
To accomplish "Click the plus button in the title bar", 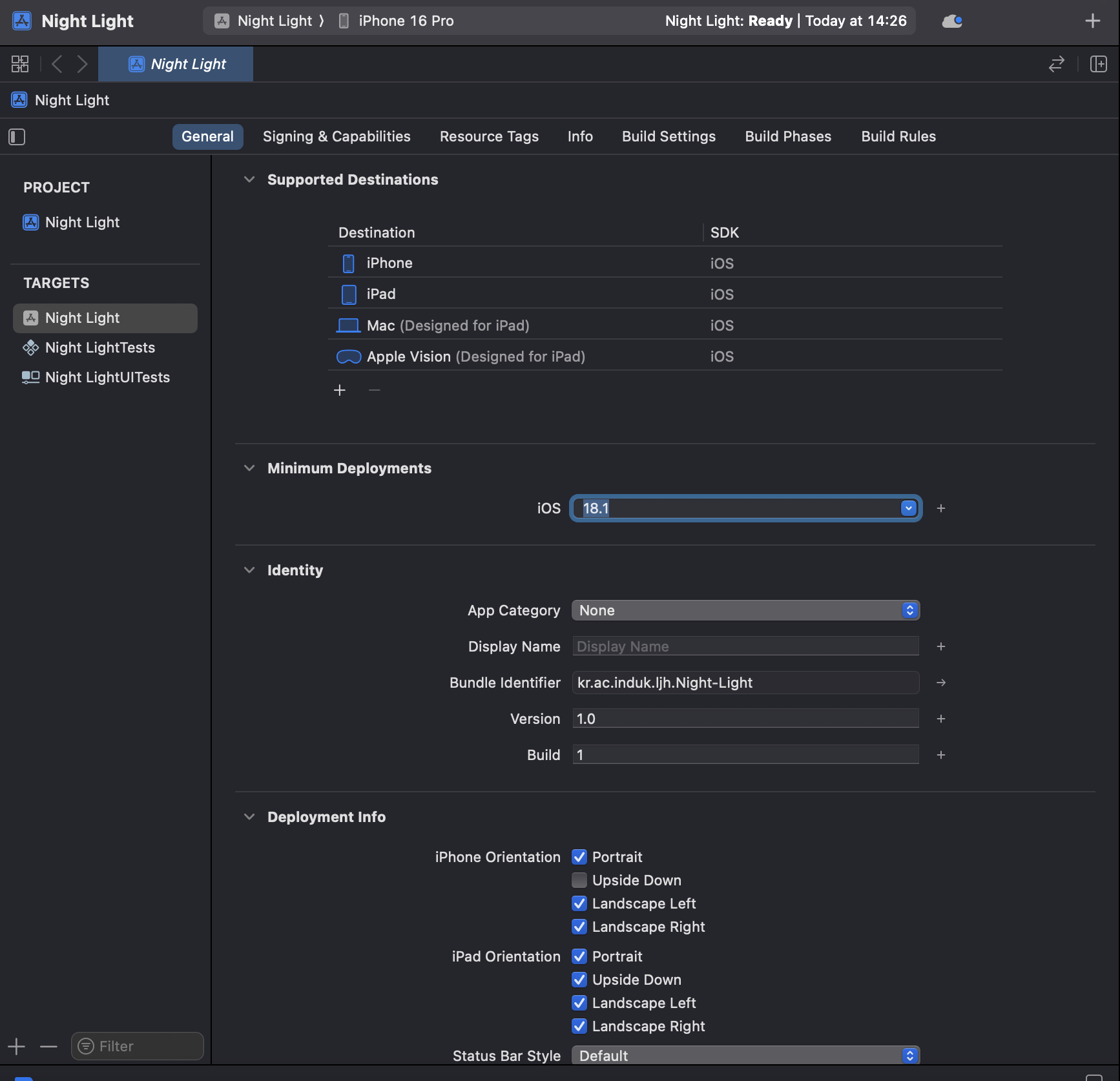I will click(x=1092, y=21).
